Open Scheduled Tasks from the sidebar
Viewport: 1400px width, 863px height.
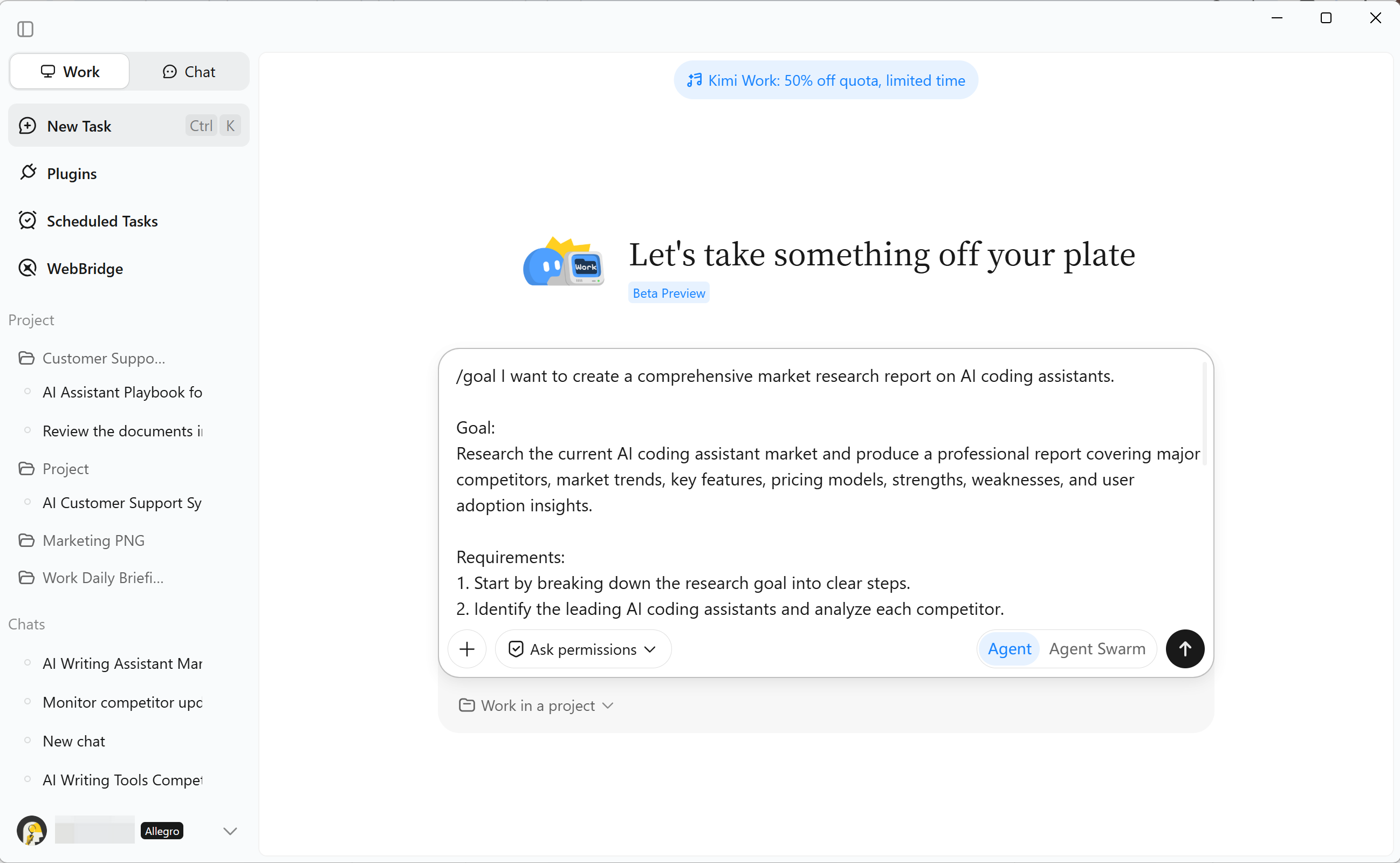click(129, 221)
